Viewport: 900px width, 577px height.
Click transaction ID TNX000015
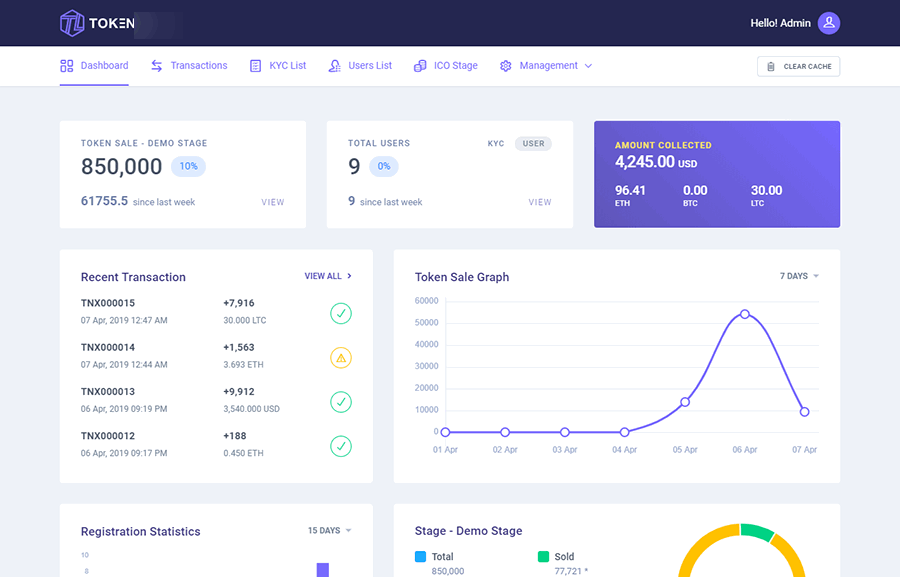click(108, 303)
